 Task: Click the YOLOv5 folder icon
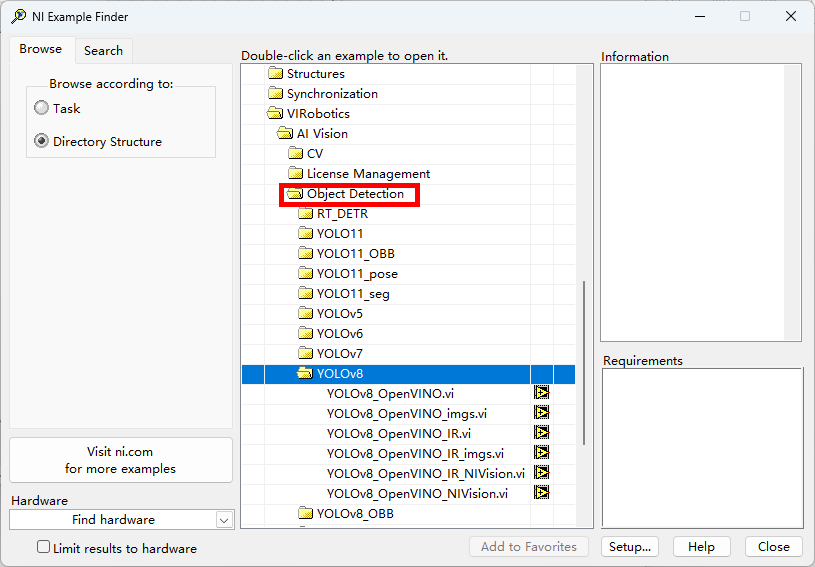point(305,314)
